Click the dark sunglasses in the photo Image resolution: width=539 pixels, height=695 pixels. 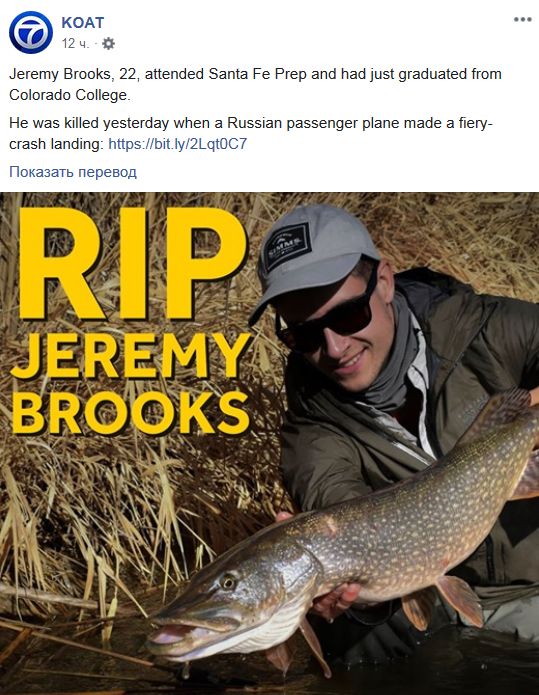point(327,316)
